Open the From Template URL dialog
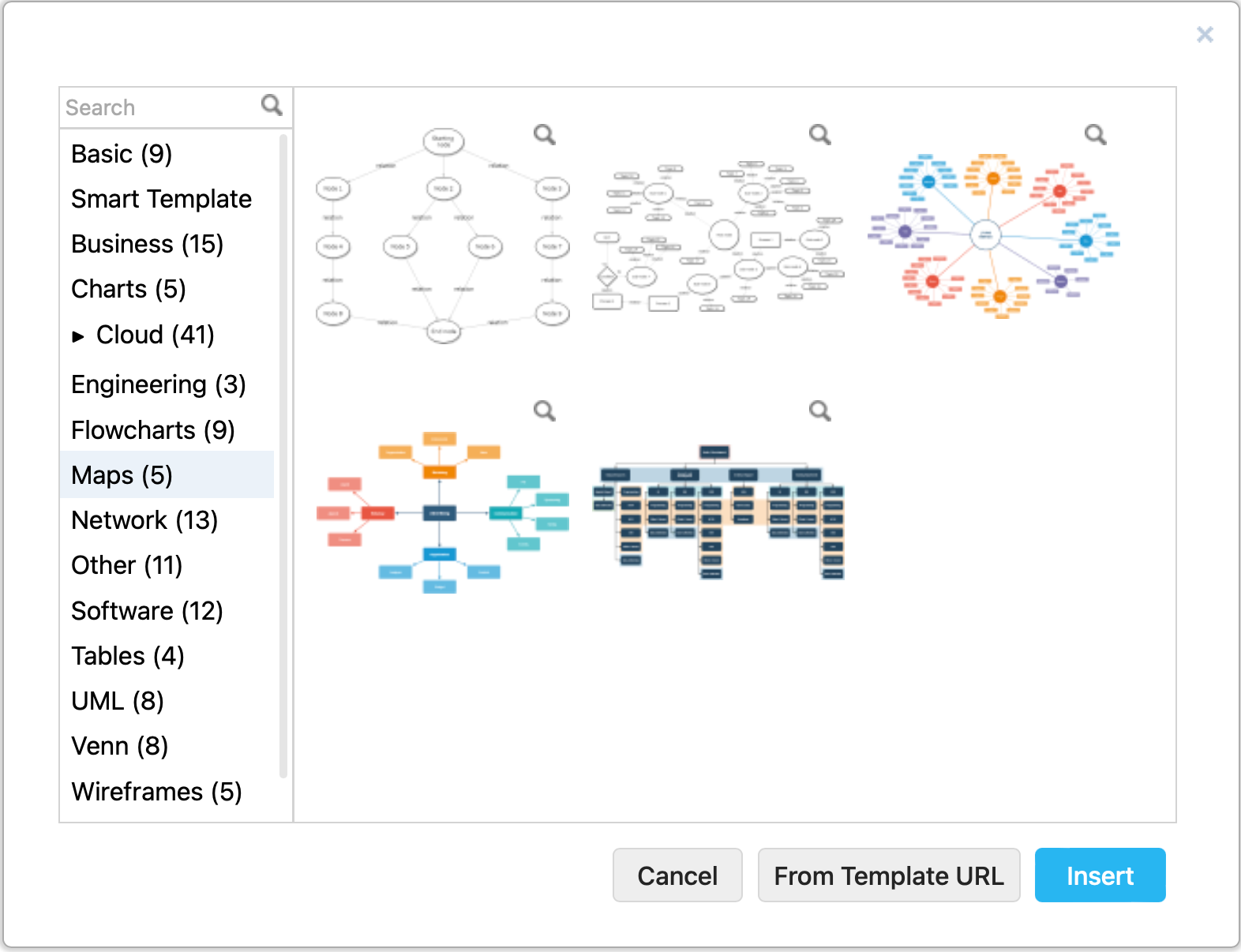The height and width of the screenshot is (952, 1241). click(889, 875)
